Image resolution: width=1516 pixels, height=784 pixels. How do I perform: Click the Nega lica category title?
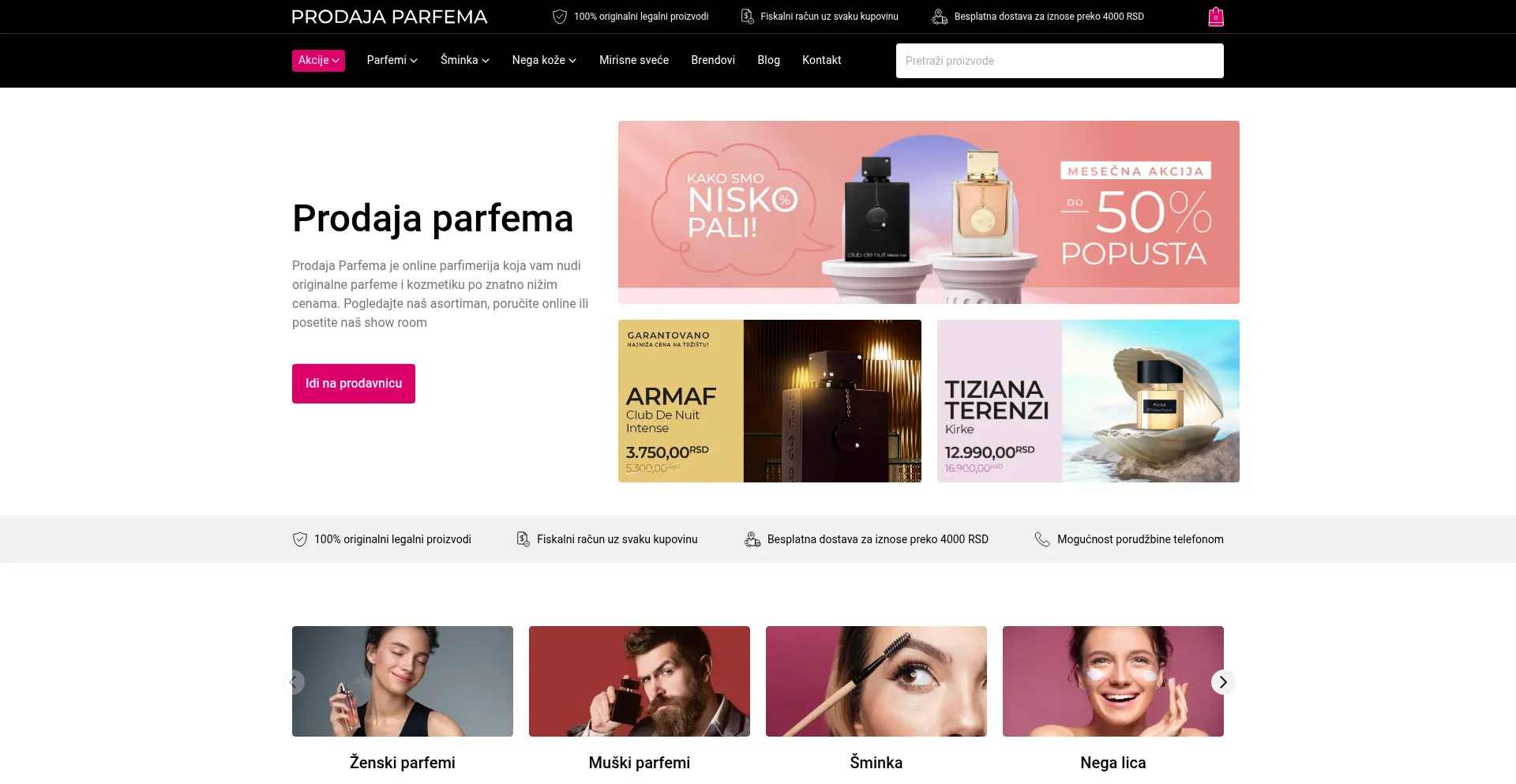tap(1113, 763)
